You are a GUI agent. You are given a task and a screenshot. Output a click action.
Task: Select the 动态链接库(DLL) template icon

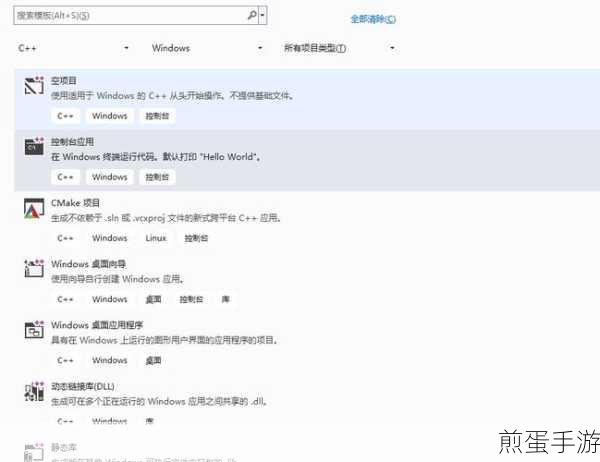pos(34,391)
